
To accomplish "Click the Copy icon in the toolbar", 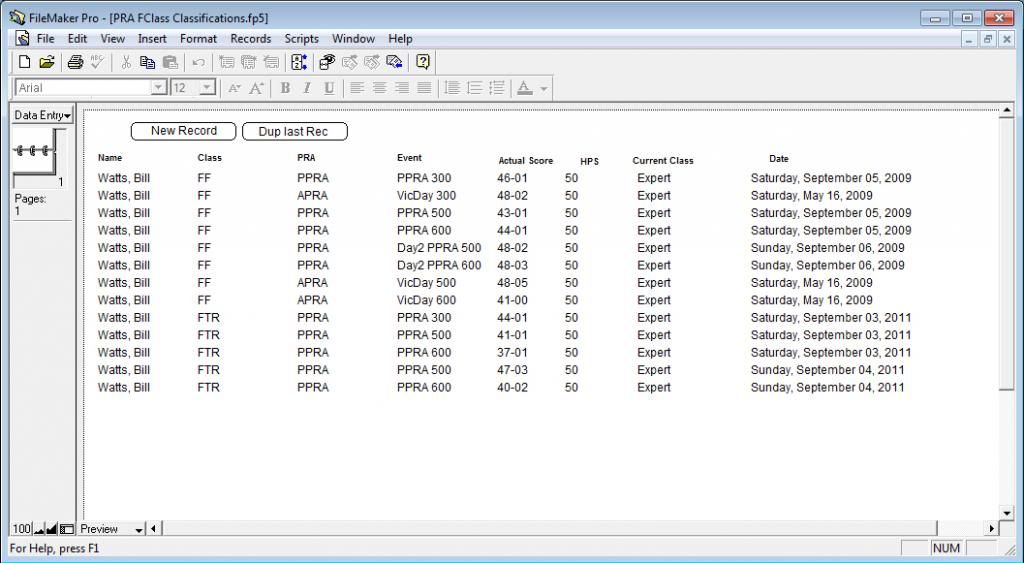I will (148, 62).
